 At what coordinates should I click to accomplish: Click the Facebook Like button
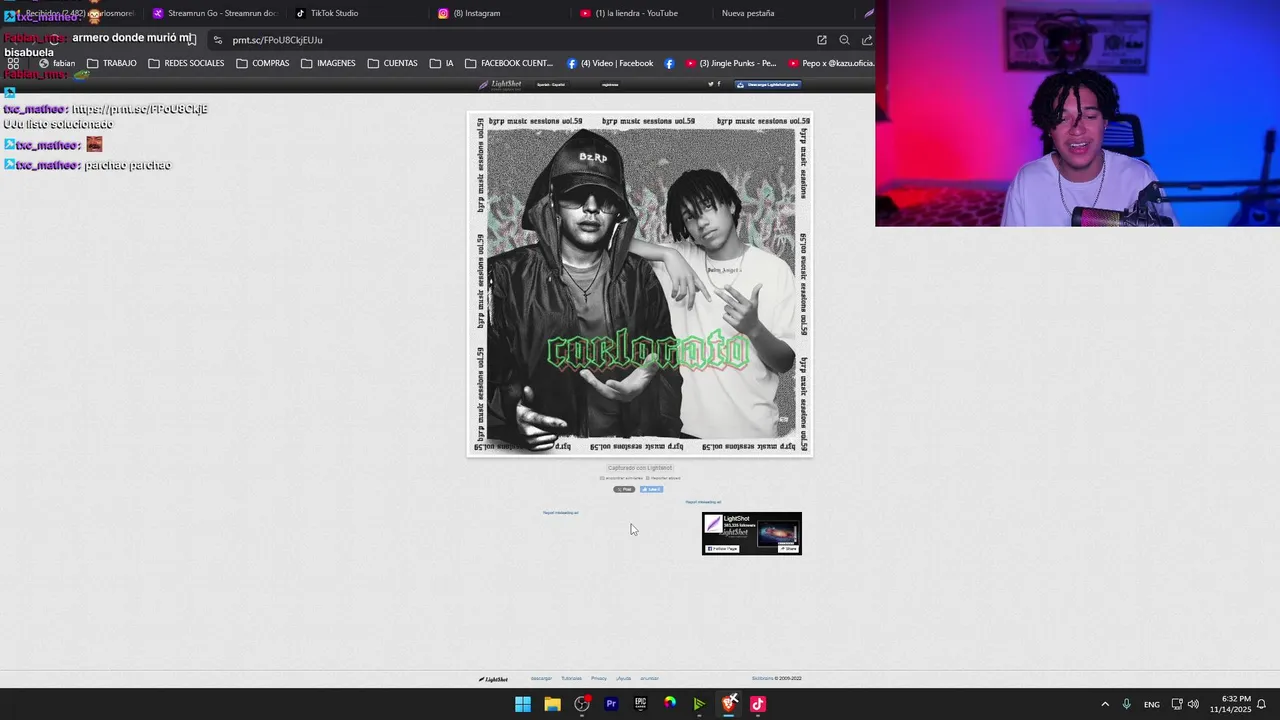coord(651,489)
